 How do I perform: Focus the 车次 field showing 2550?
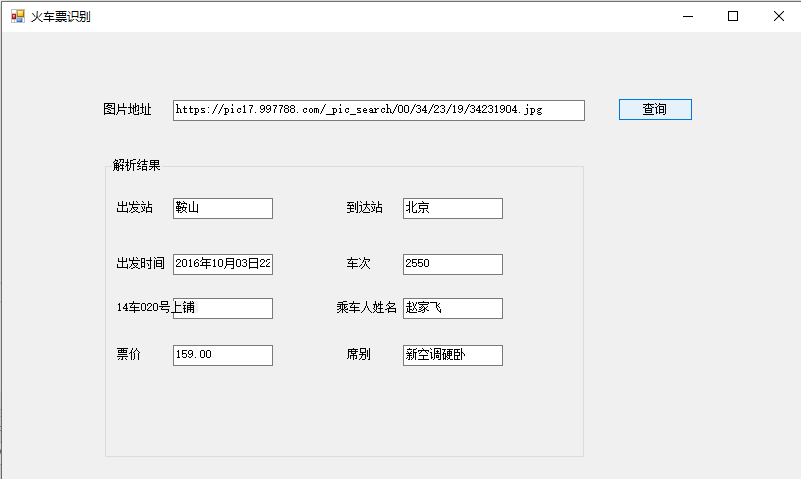tap(452, 264)
